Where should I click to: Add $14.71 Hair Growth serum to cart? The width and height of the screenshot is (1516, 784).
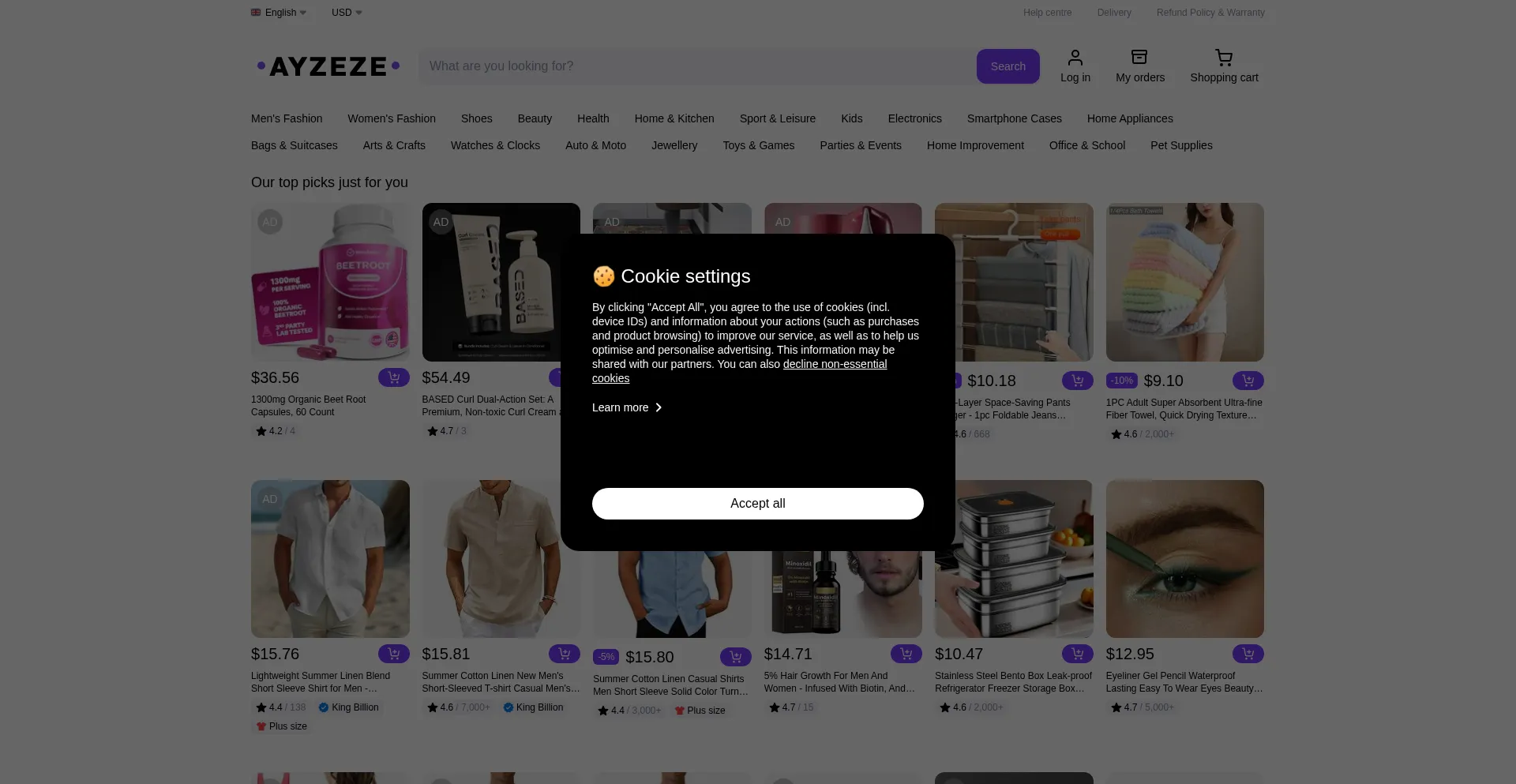point(906,654)
